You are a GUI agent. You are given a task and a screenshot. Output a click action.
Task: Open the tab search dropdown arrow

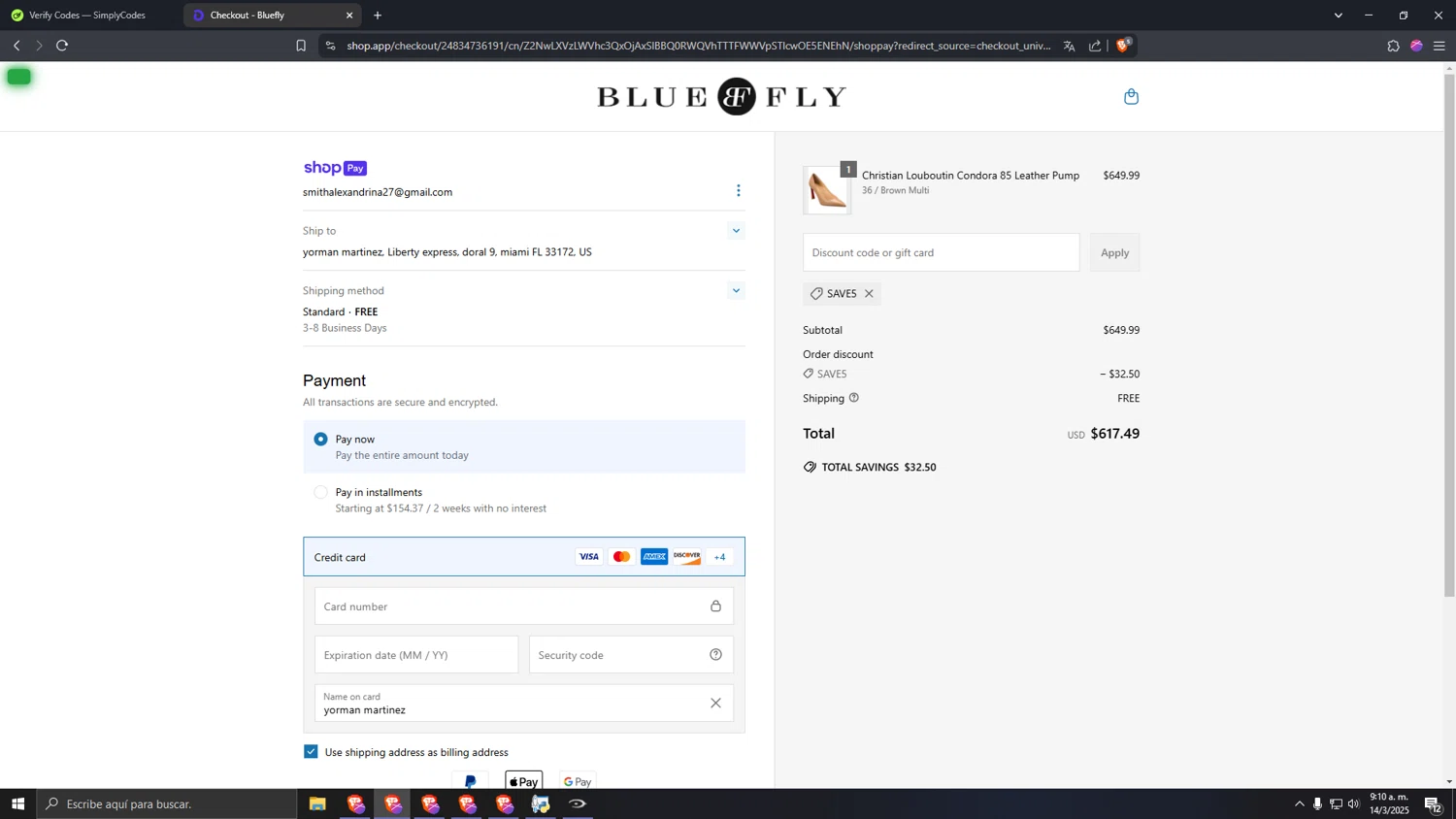pos(1338,16)
